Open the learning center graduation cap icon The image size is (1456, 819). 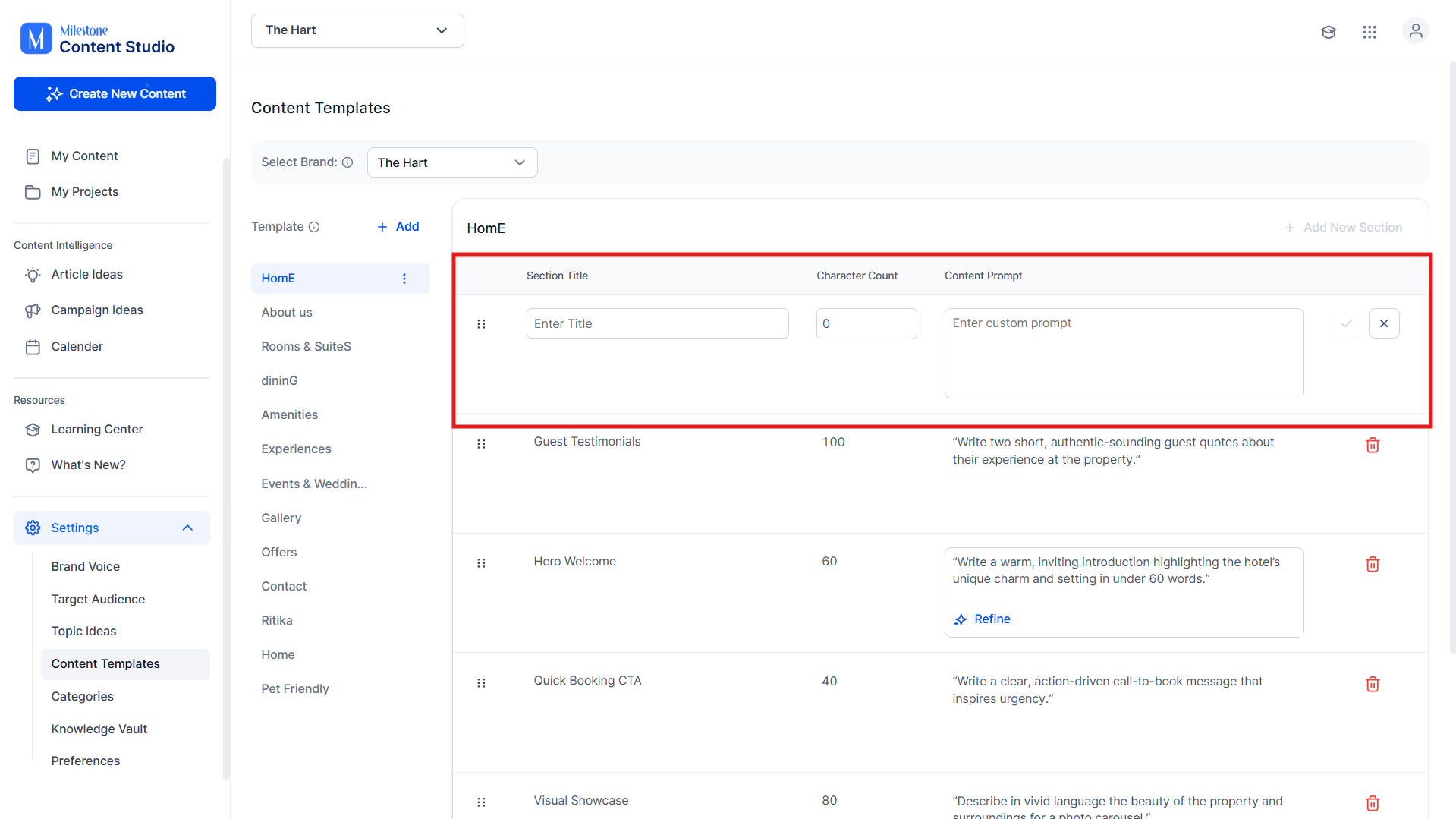[x=1329, y=32]
